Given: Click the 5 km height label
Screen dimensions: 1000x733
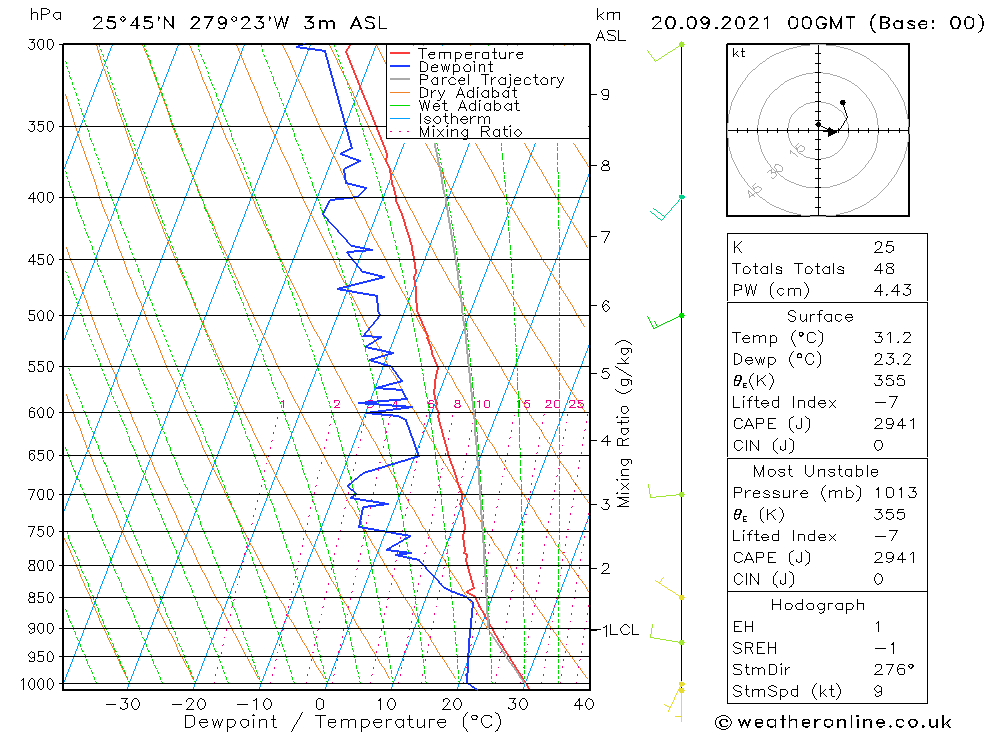Looking at the screenshot, I should pyautogui.click(x=605, y=373).
